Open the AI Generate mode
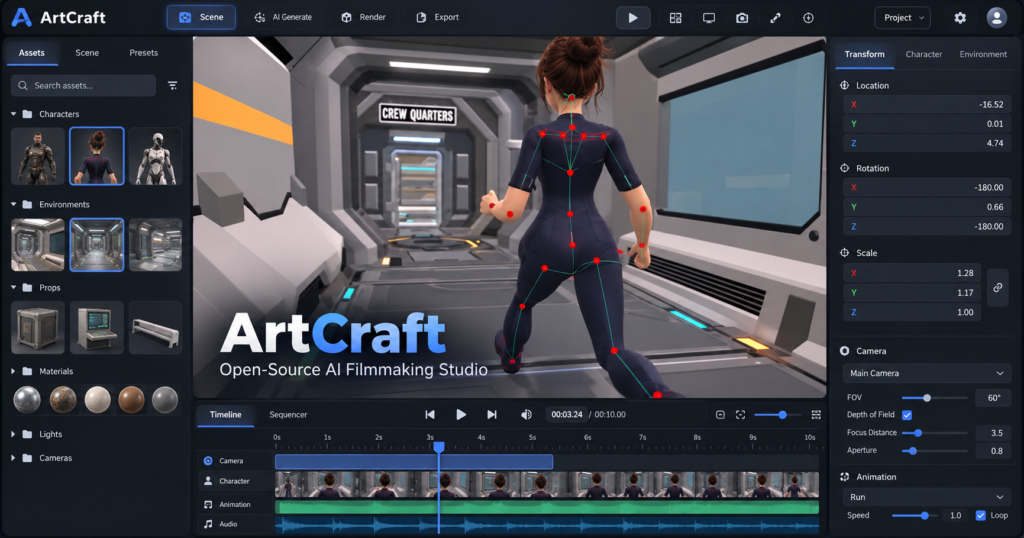 pos(283,18)
